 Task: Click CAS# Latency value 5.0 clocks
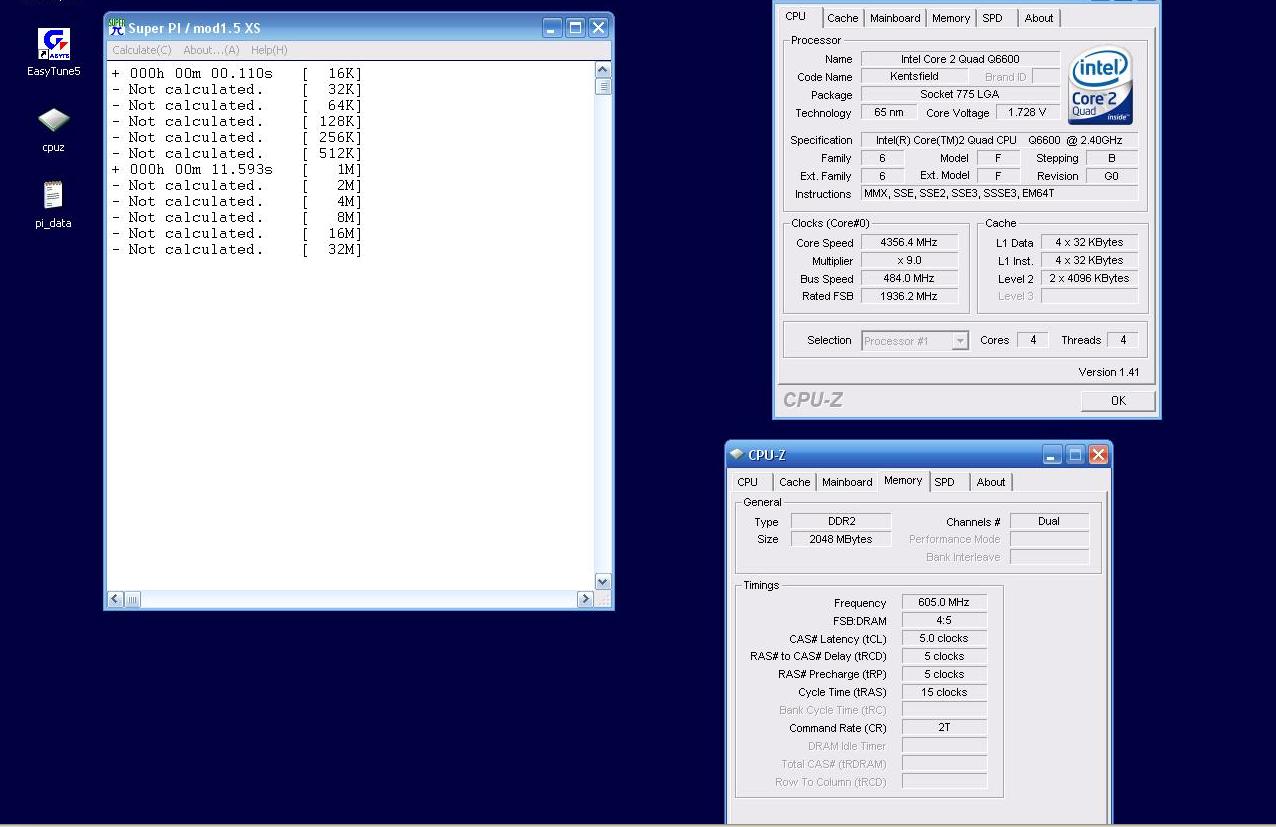(x=944, y=638)
